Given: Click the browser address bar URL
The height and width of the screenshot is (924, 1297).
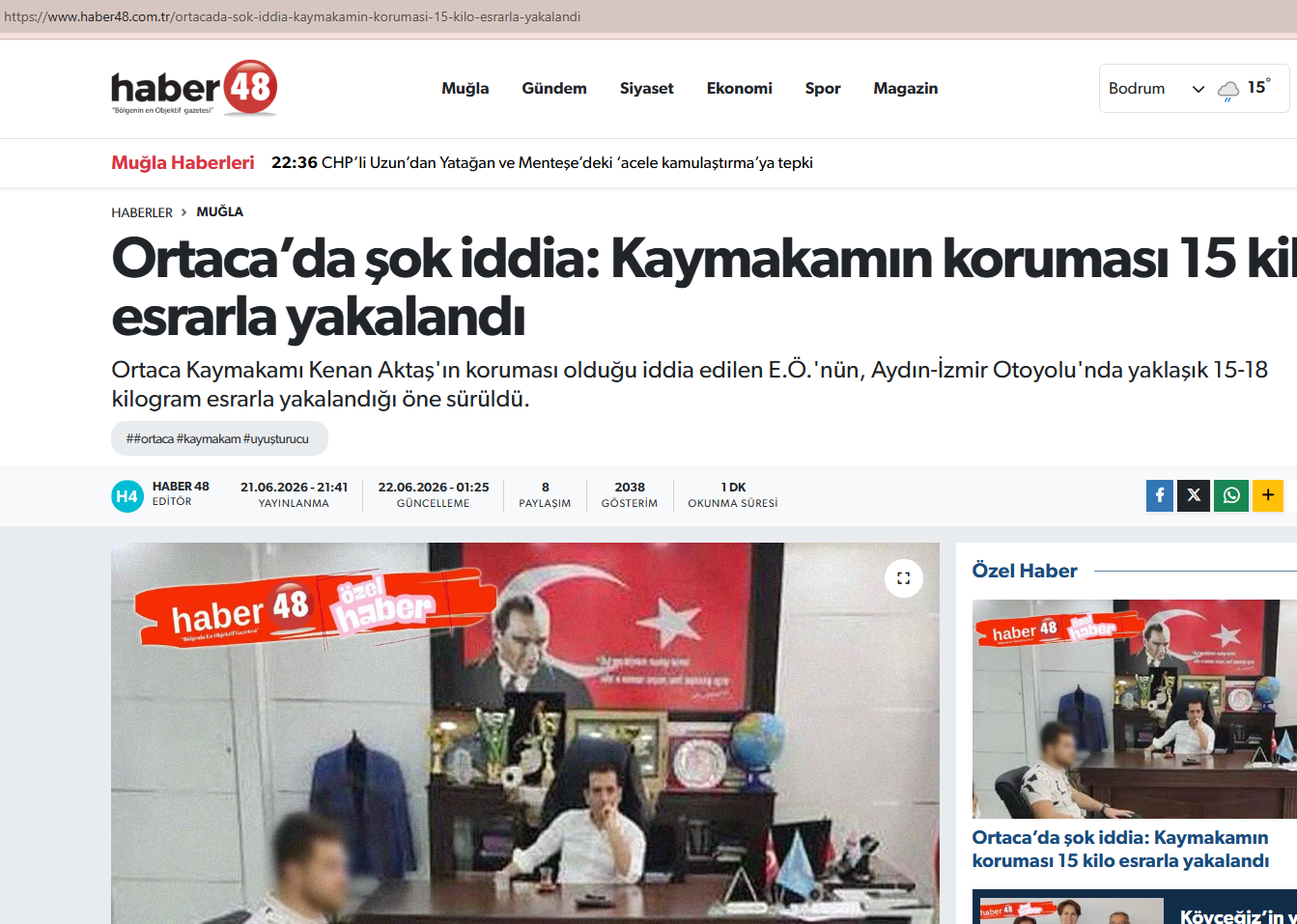Looking at the screenshot, I should click(x=293, y=16).
